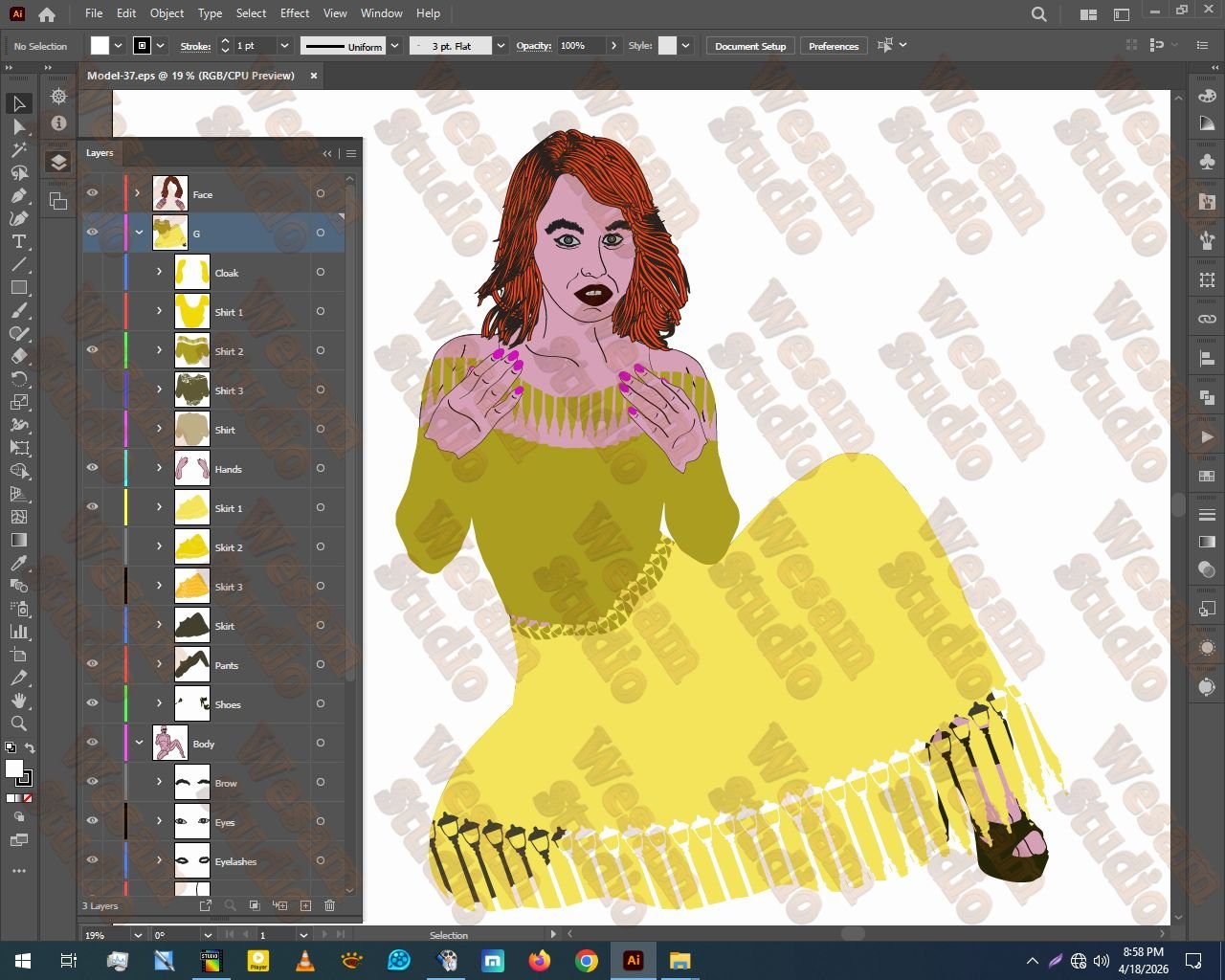
Task: Open the Uniform width profile dropdown
Action: pos(394,46)
